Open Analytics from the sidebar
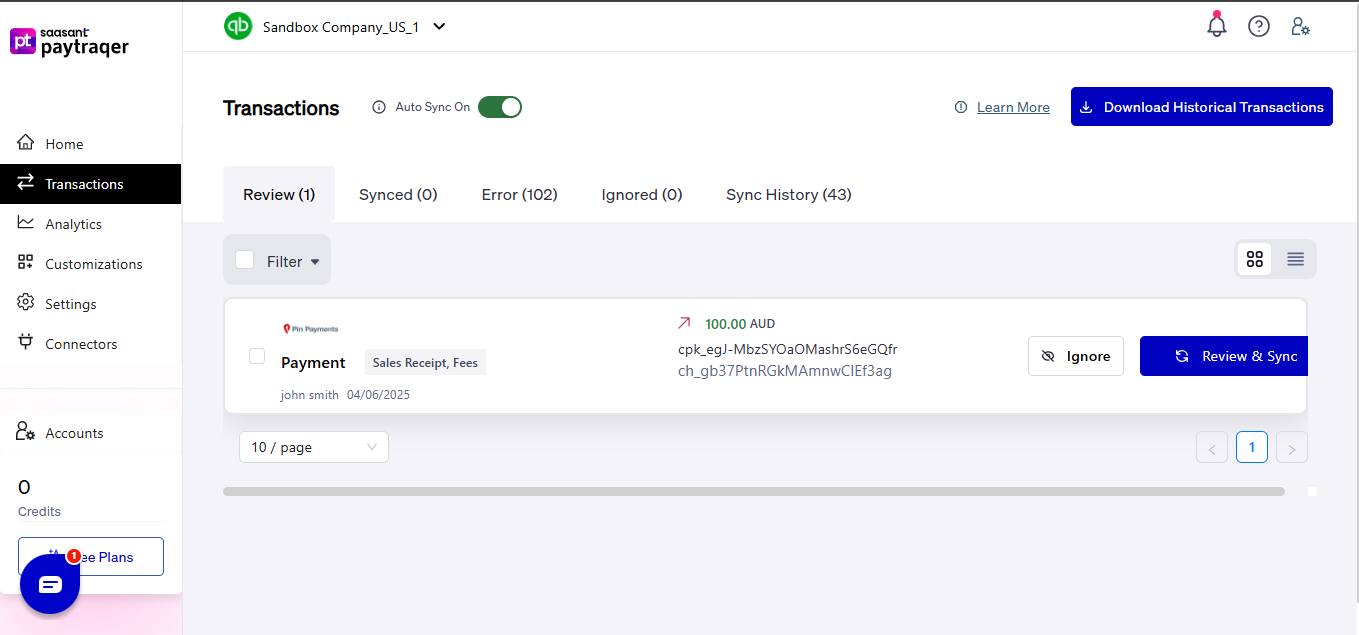Image resolution: width=1359 pixels, height=635 pixels. (91, 224)
